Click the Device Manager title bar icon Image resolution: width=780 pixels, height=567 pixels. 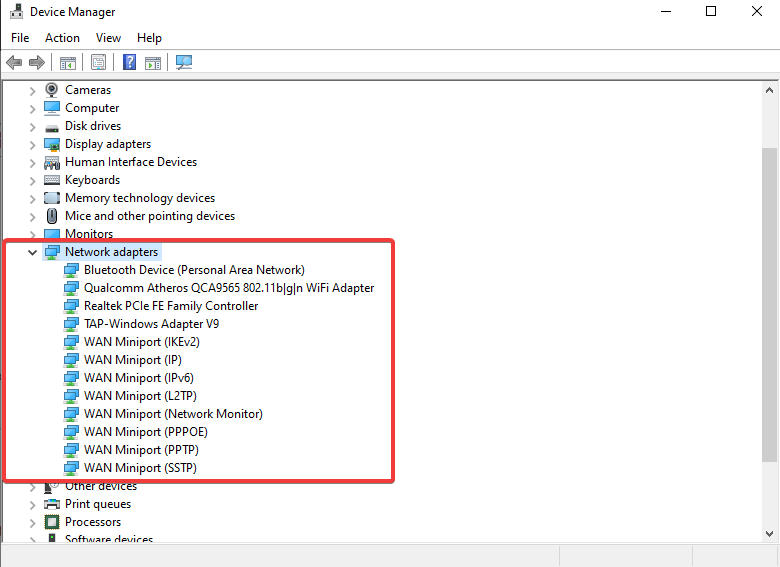16,11
